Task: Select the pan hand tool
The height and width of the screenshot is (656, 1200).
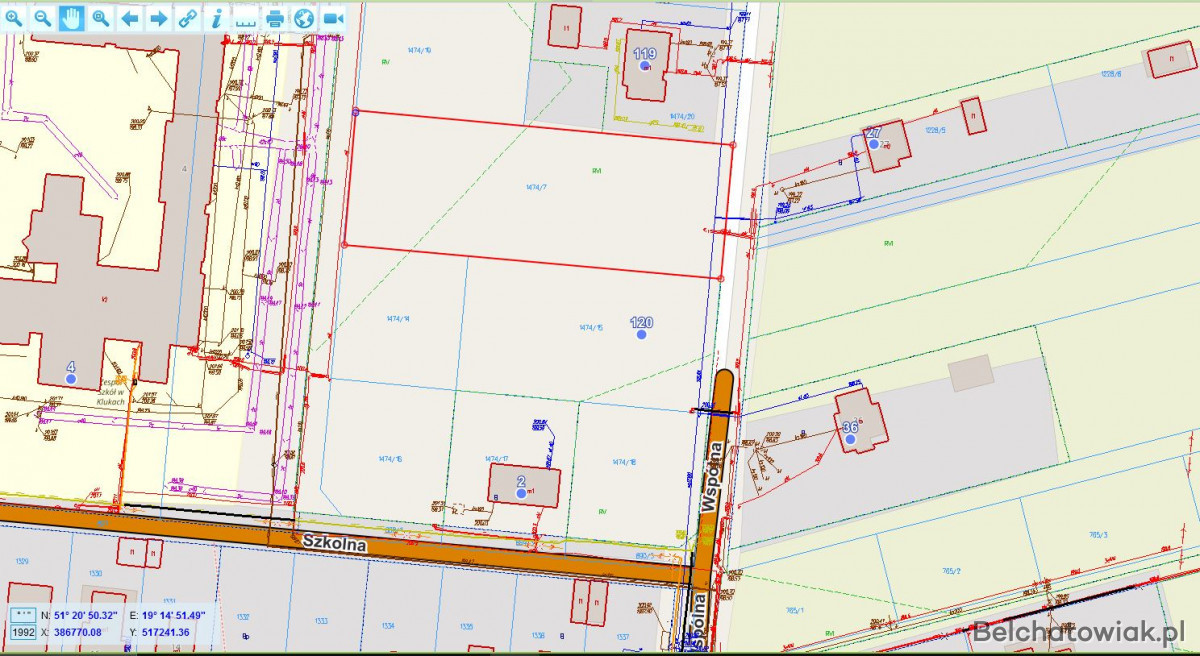Action: point(71,18)
